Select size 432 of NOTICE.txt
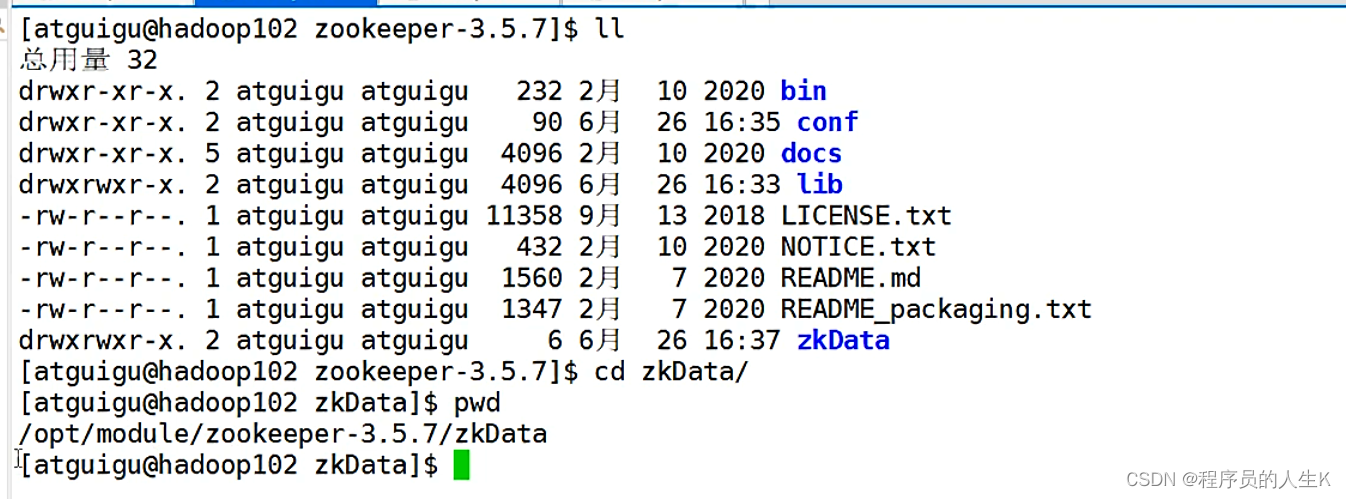 539,247
